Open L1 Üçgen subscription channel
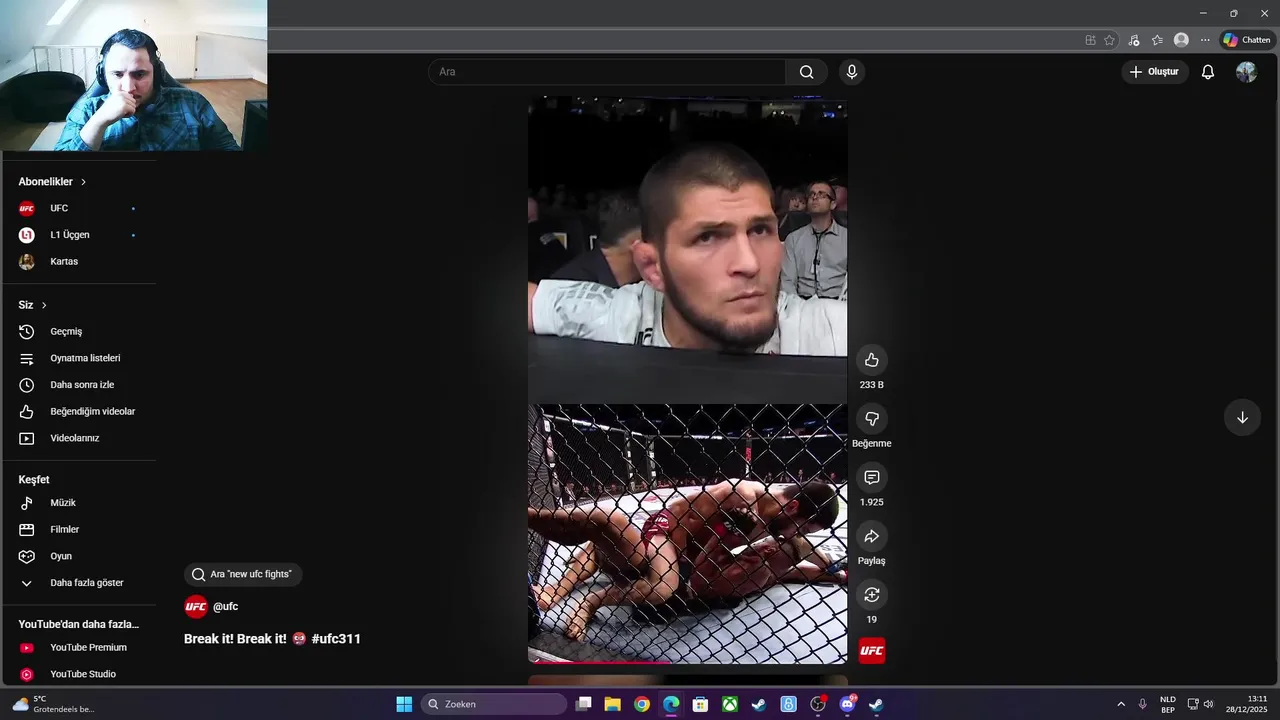 pos(80,235)
